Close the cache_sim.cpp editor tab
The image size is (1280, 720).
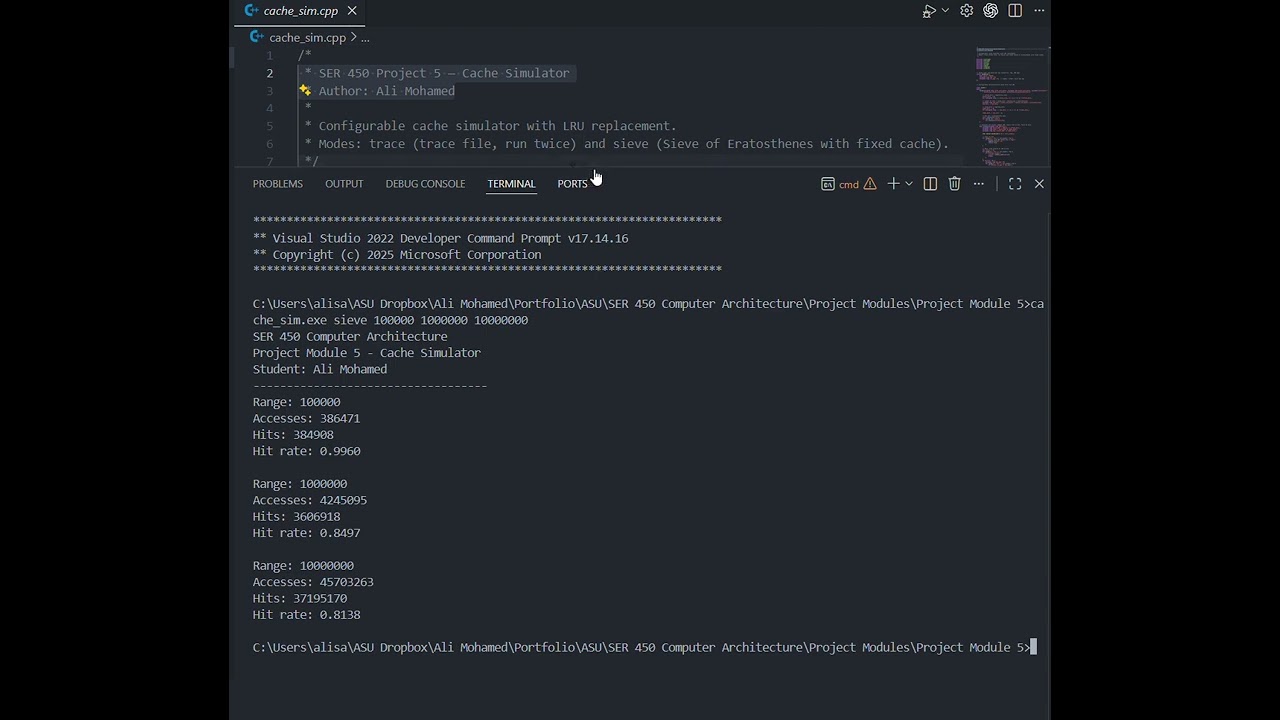[352, 11]
